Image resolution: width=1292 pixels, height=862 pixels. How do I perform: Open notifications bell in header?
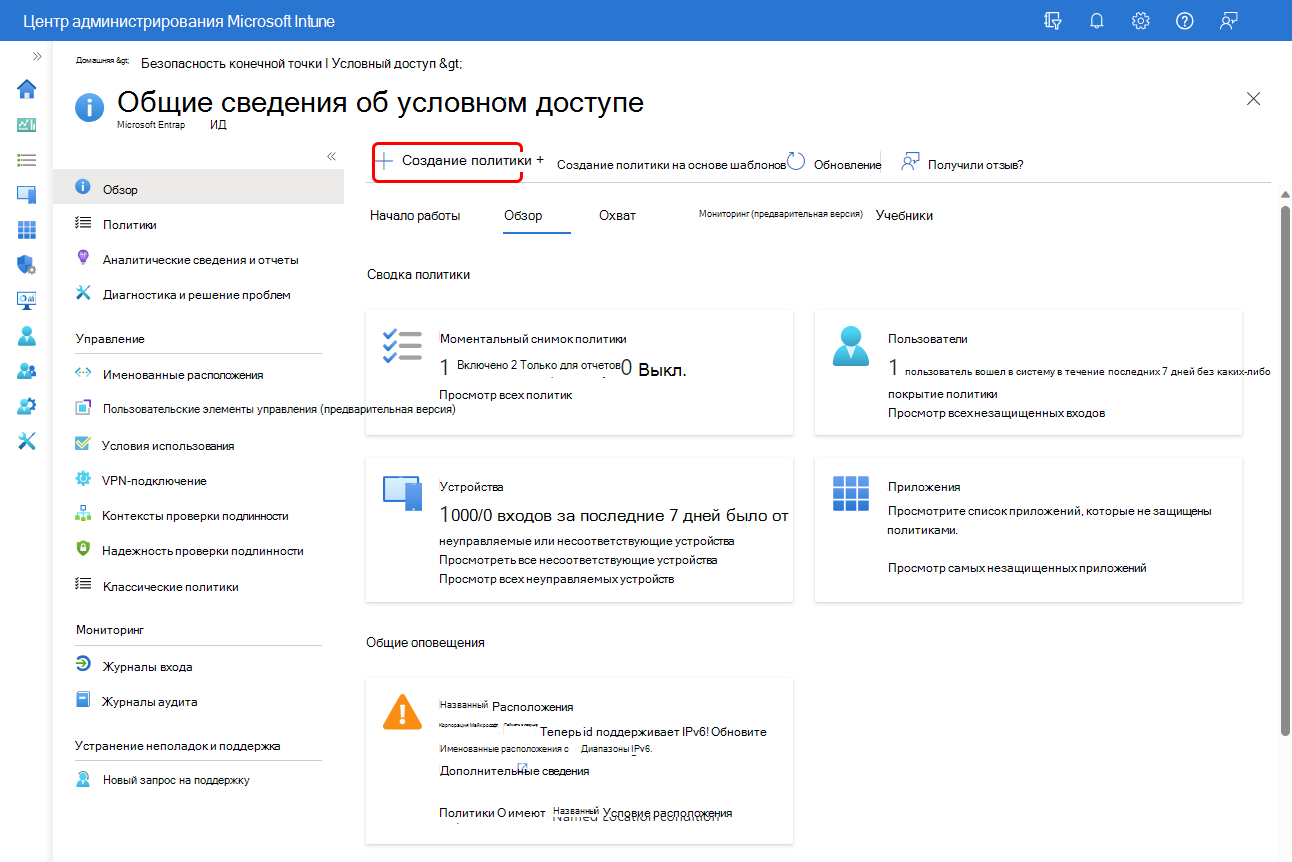point(1096,21)
